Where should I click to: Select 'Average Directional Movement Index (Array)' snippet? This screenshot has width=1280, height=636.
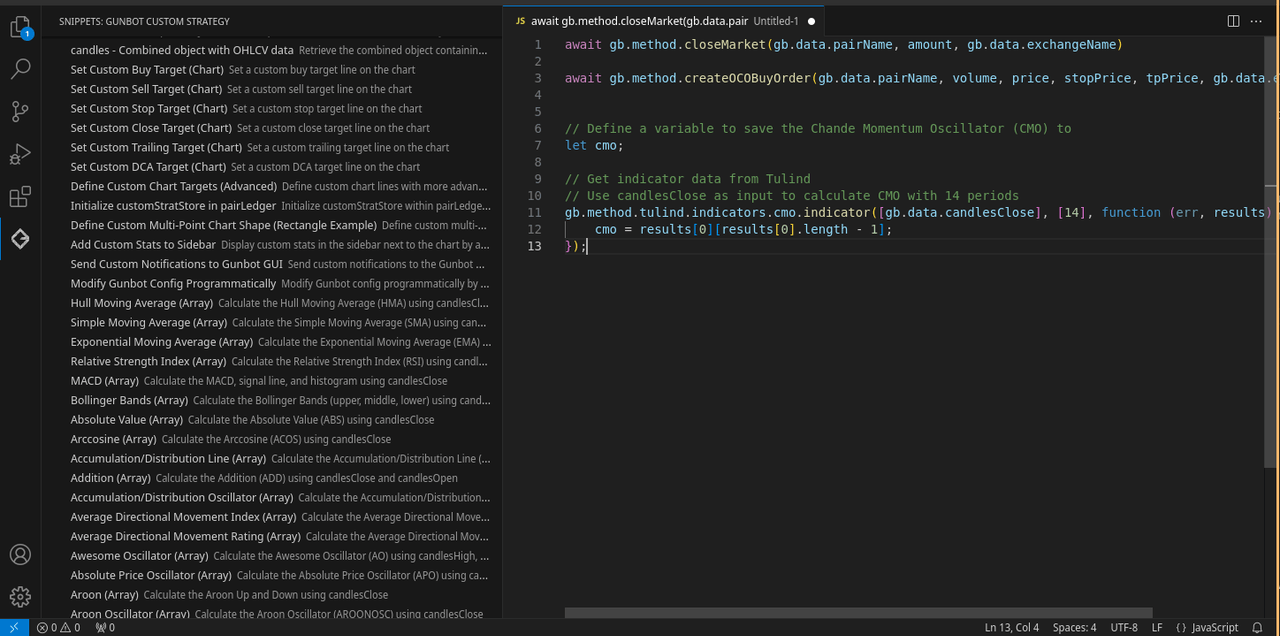click(x=272, y=517)
